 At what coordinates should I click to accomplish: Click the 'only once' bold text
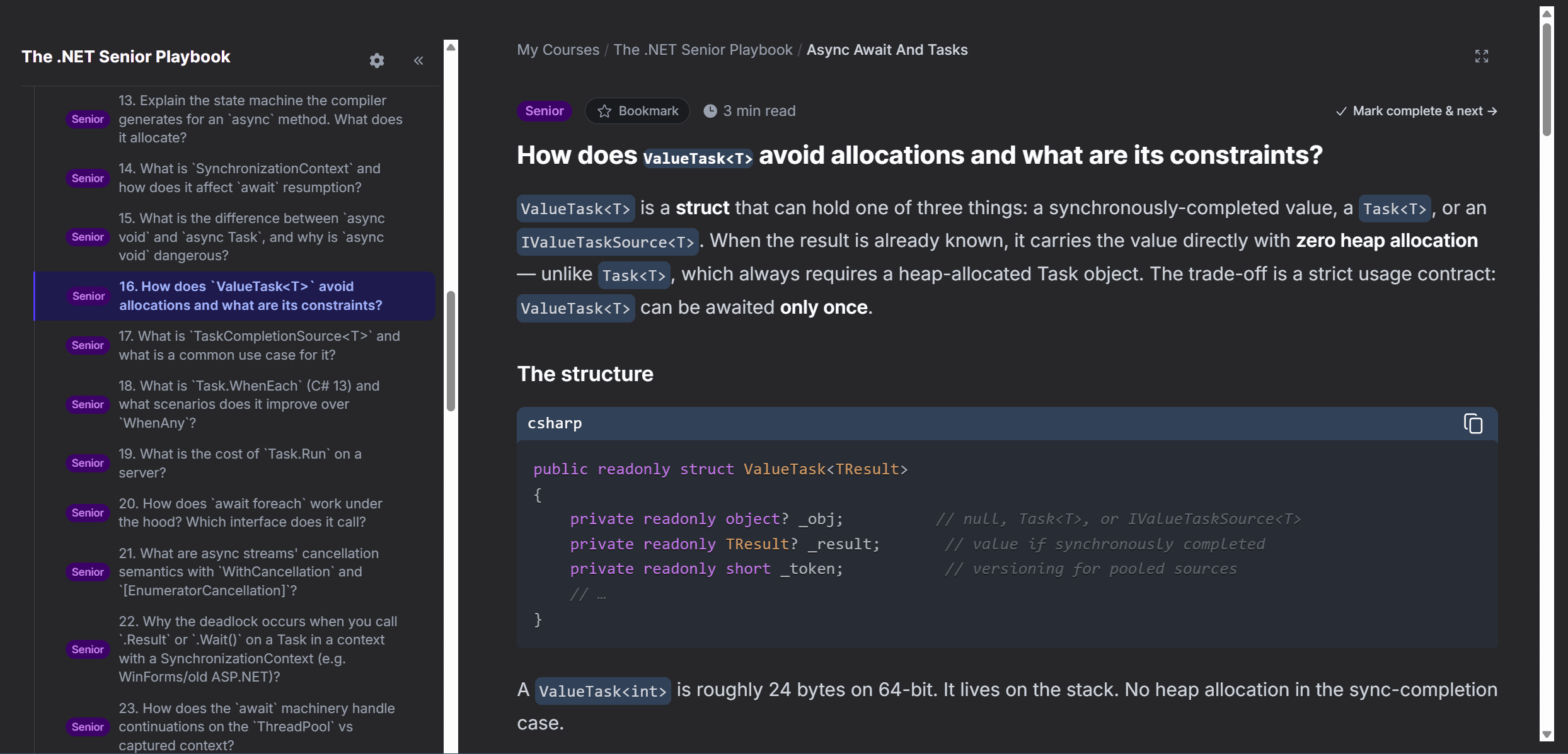[824, 307]
